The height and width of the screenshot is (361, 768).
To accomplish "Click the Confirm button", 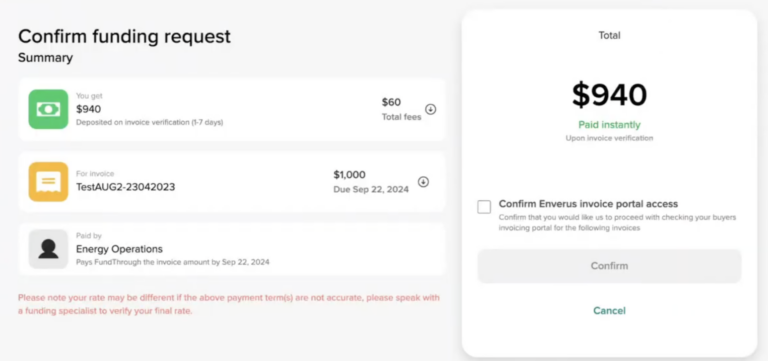I will point(609,266).
